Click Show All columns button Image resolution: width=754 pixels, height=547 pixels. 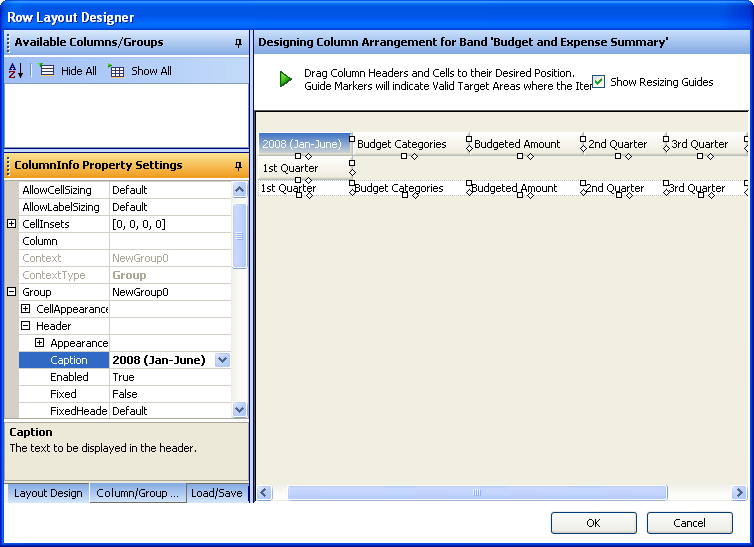140,71
